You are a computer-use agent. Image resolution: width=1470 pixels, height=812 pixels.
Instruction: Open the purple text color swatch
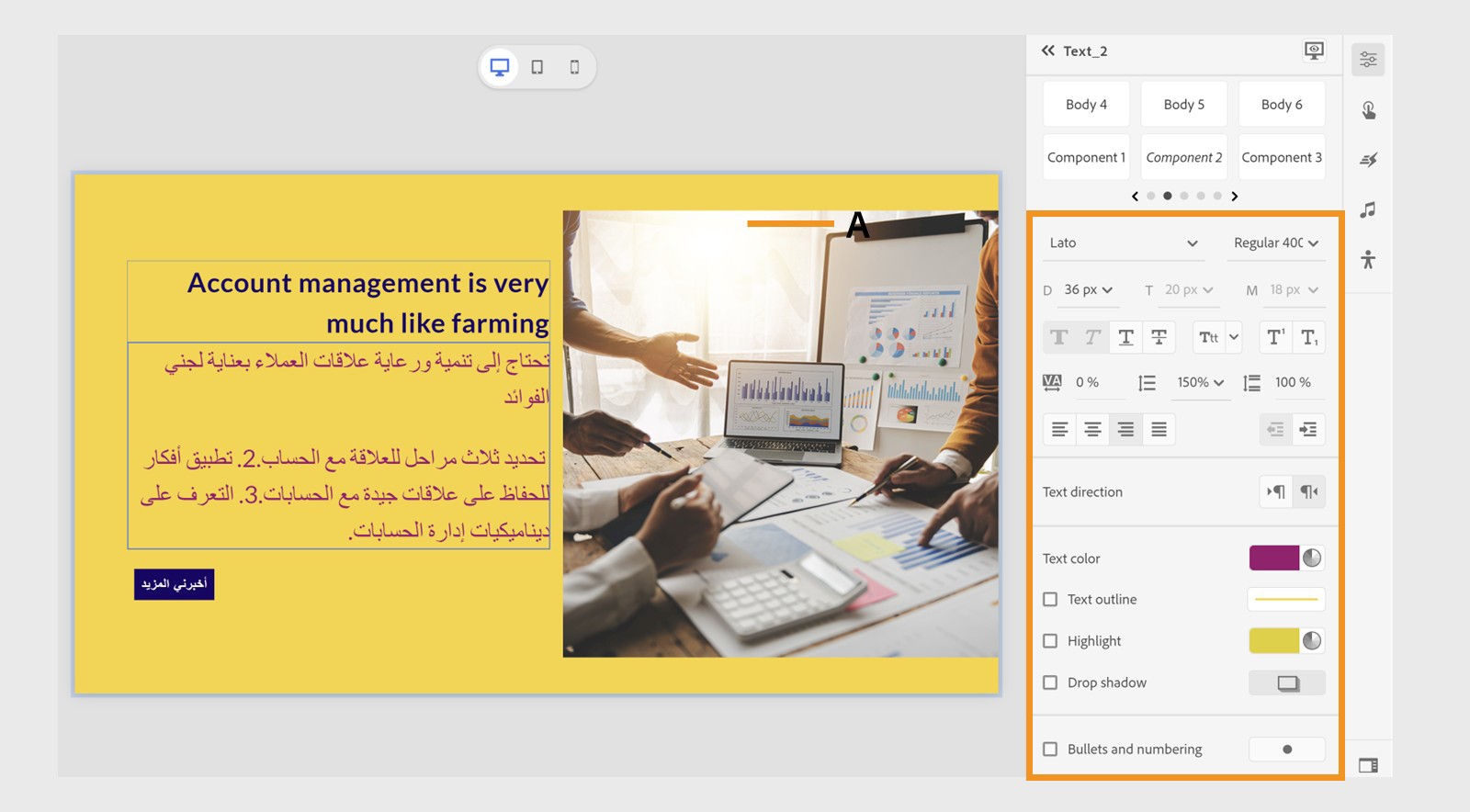click(x=1274, y=558)
